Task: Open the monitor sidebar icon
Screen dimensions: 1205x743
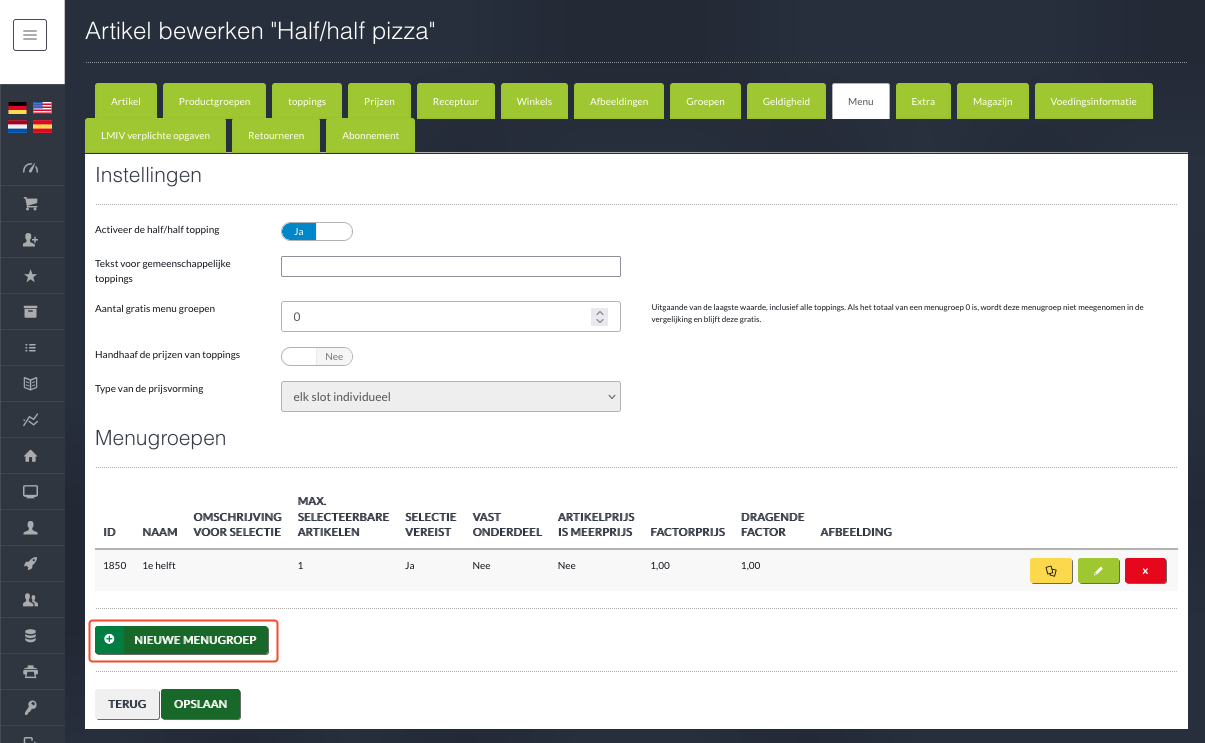Action: click(30, 491)
